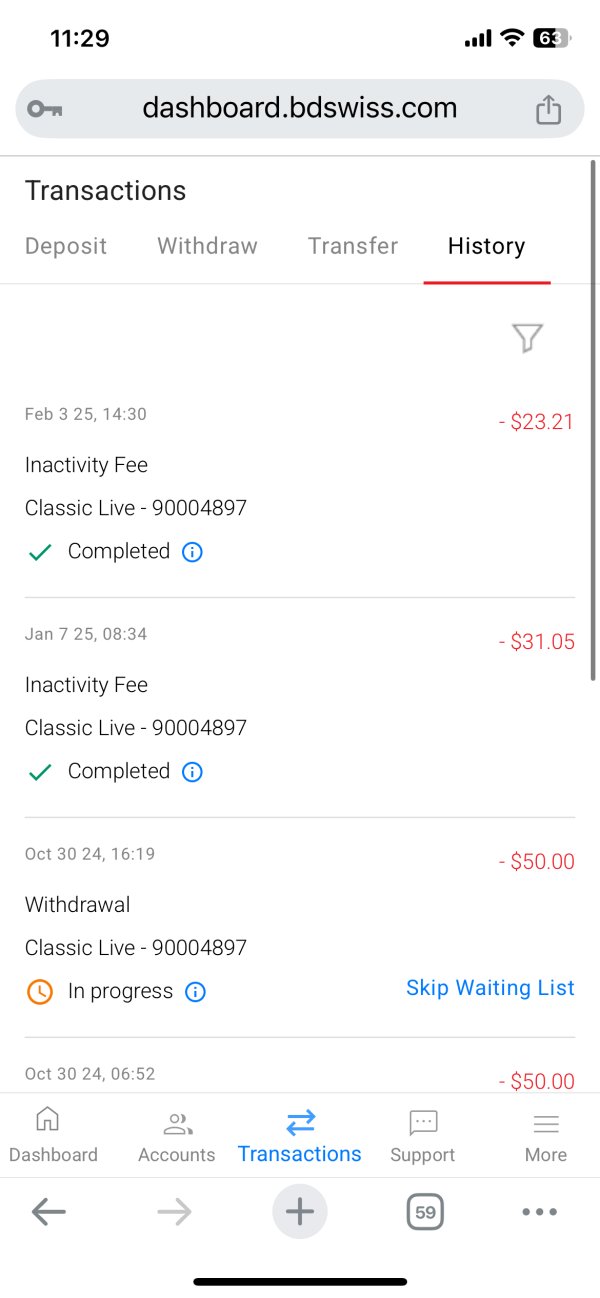Go to Dashboard in bottom navigation
The image size is (600, 1298).
tap(53, 1136)
